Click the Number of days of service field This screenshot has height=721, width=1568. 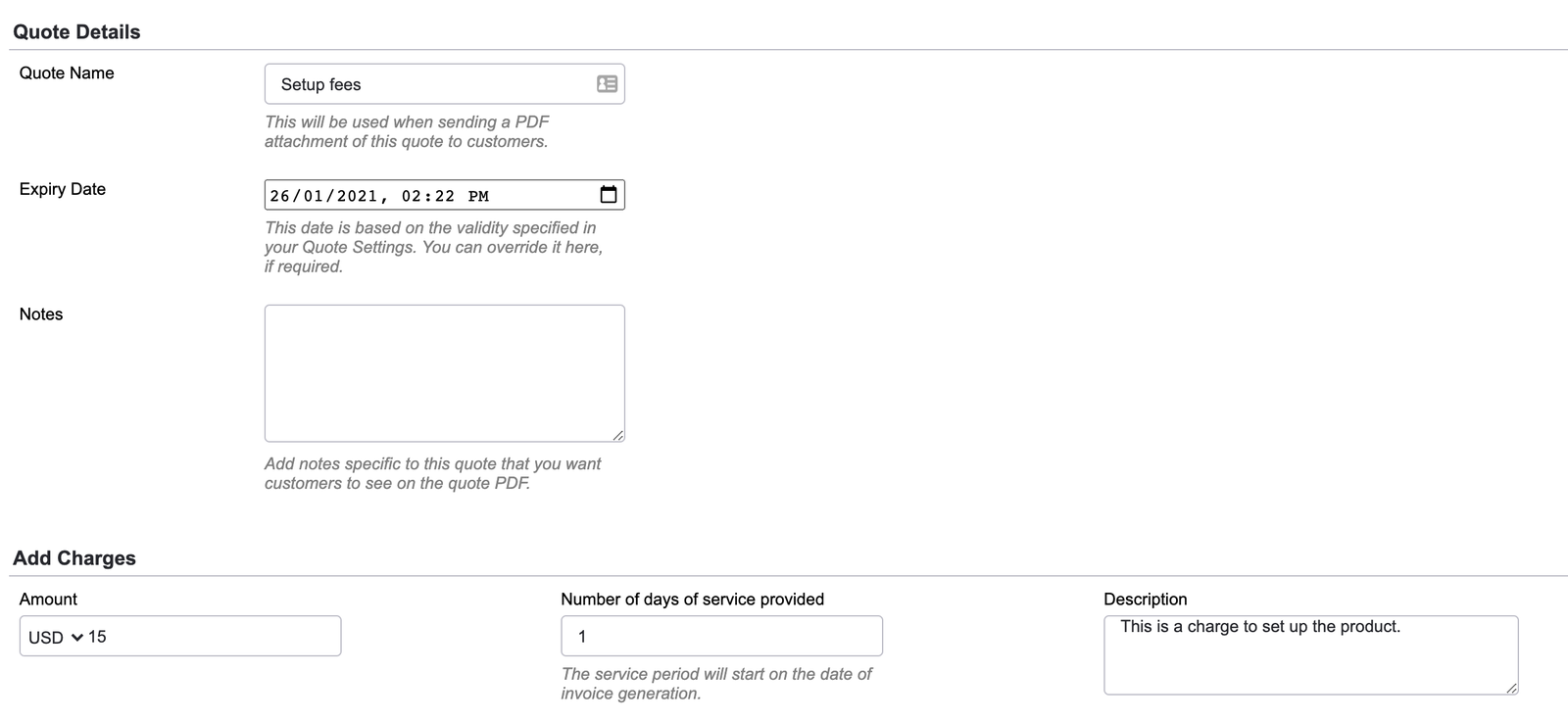pyautogui.click(x=721, y=637)
